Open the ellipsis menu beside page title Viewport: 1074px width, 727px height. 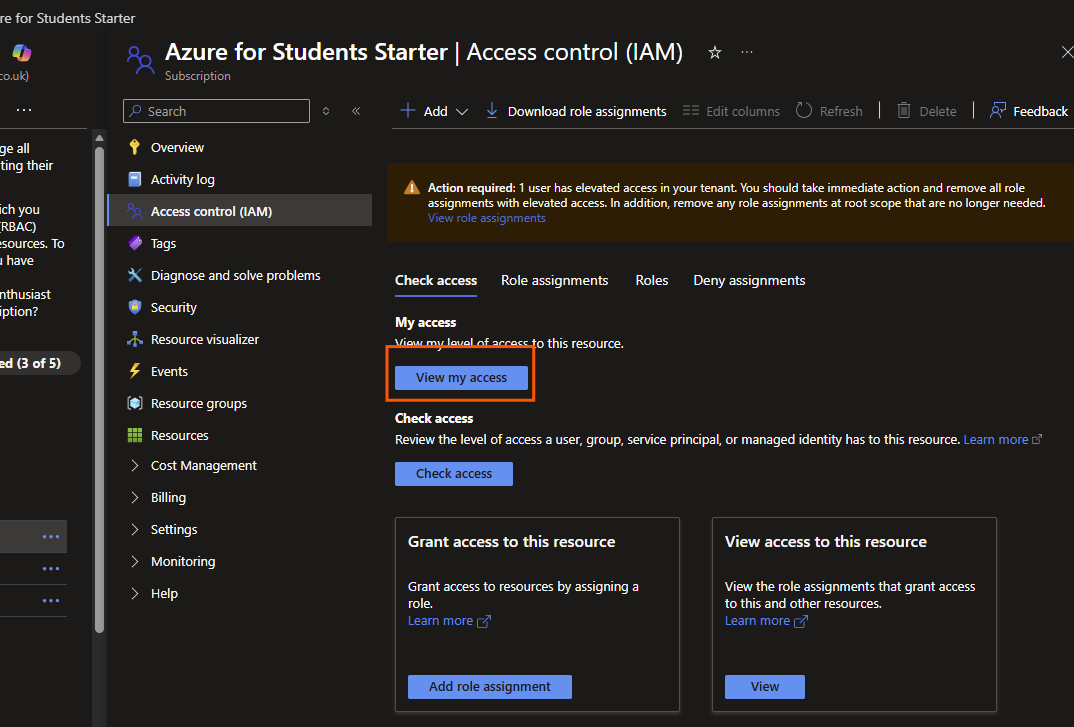747,52
